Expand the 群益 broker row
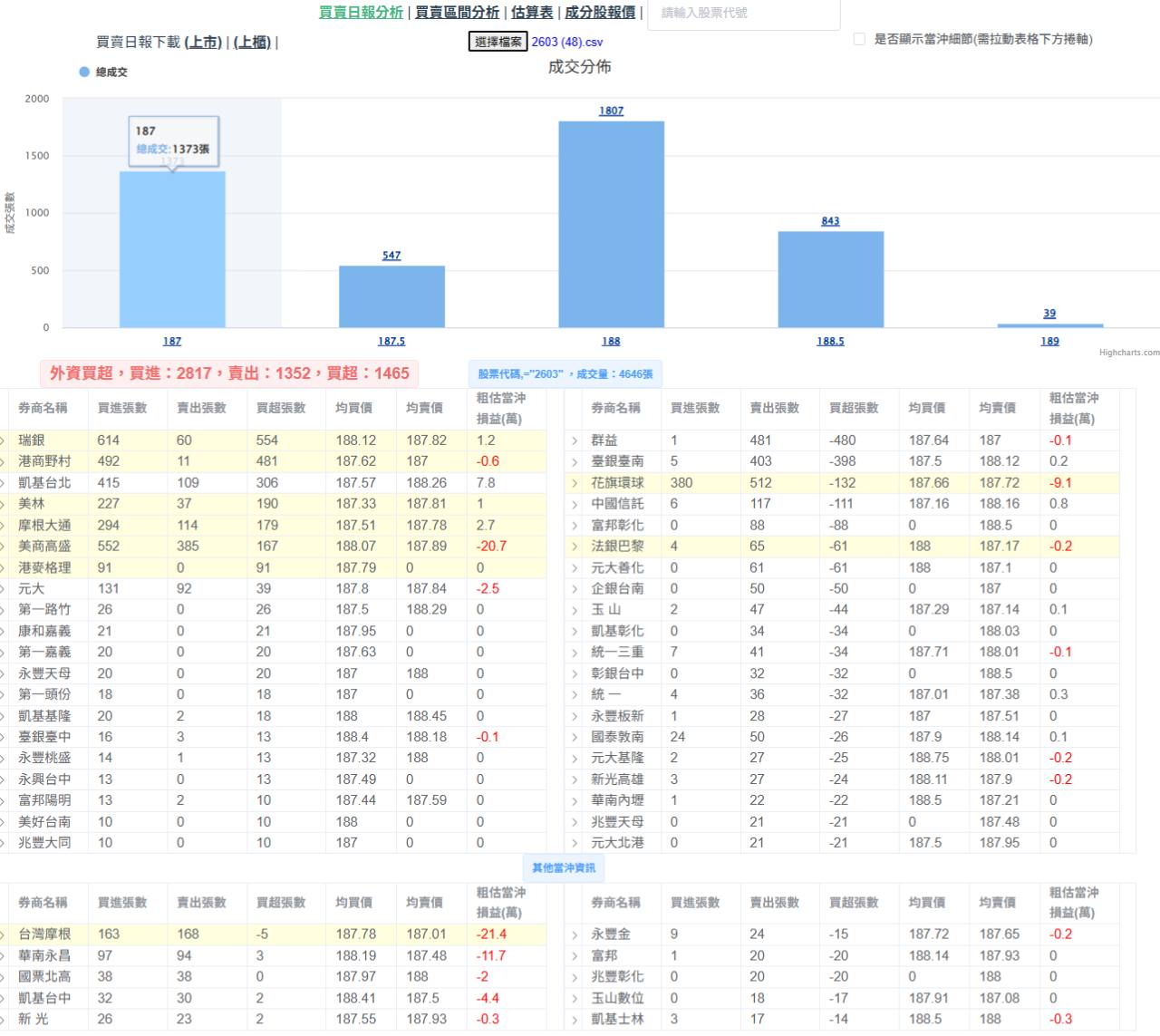 (575, 441)
